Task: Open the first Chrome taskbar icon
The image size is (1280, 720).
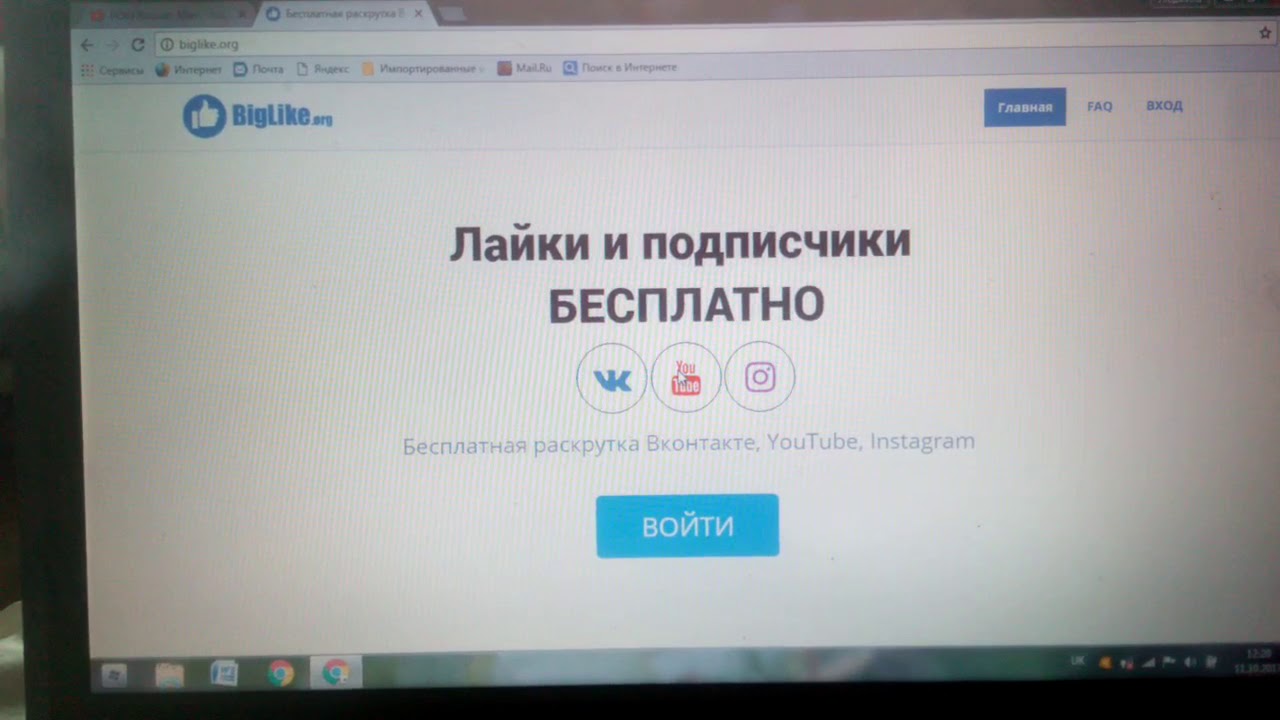Action: [x=280, y=674]
